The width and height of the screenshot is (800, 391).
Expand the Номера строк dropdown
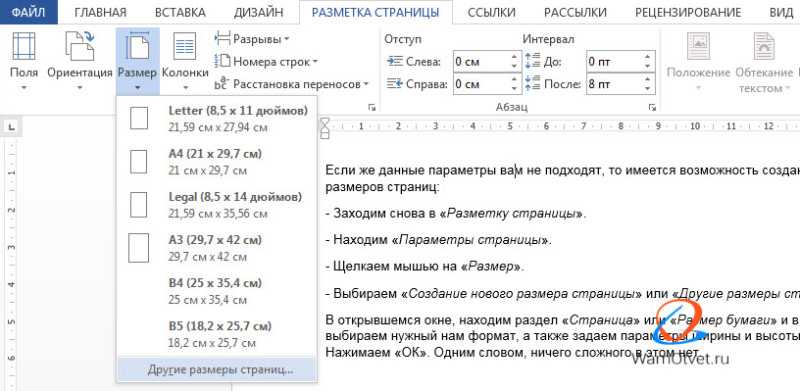point(266,61)
